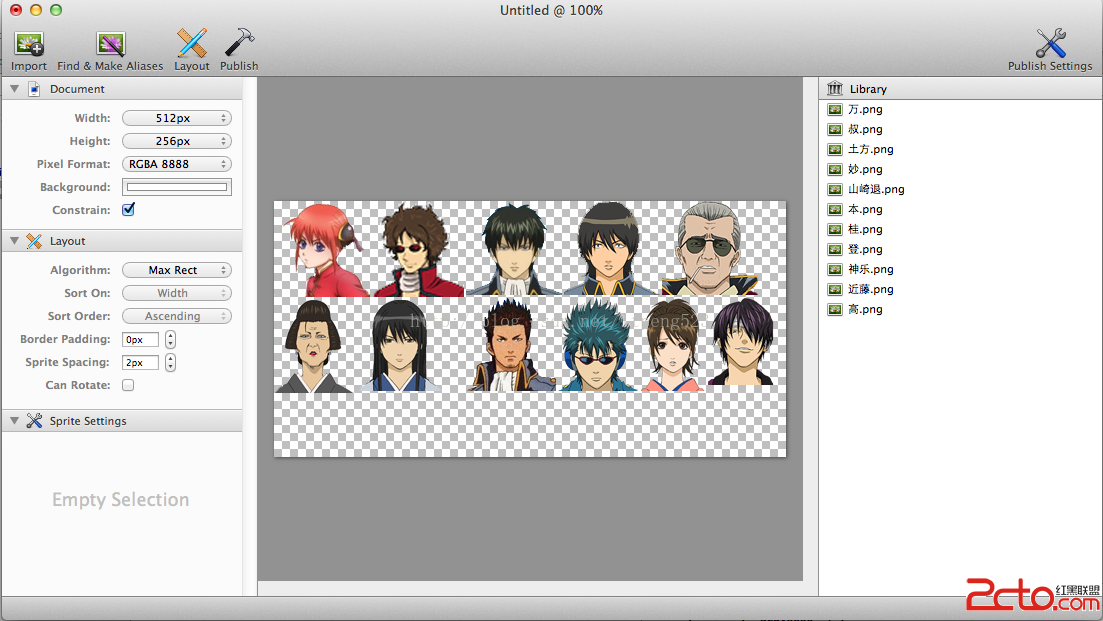Click the Library panel header label
Viewport: 1103px width, 621px height.
tap(868, 89)
